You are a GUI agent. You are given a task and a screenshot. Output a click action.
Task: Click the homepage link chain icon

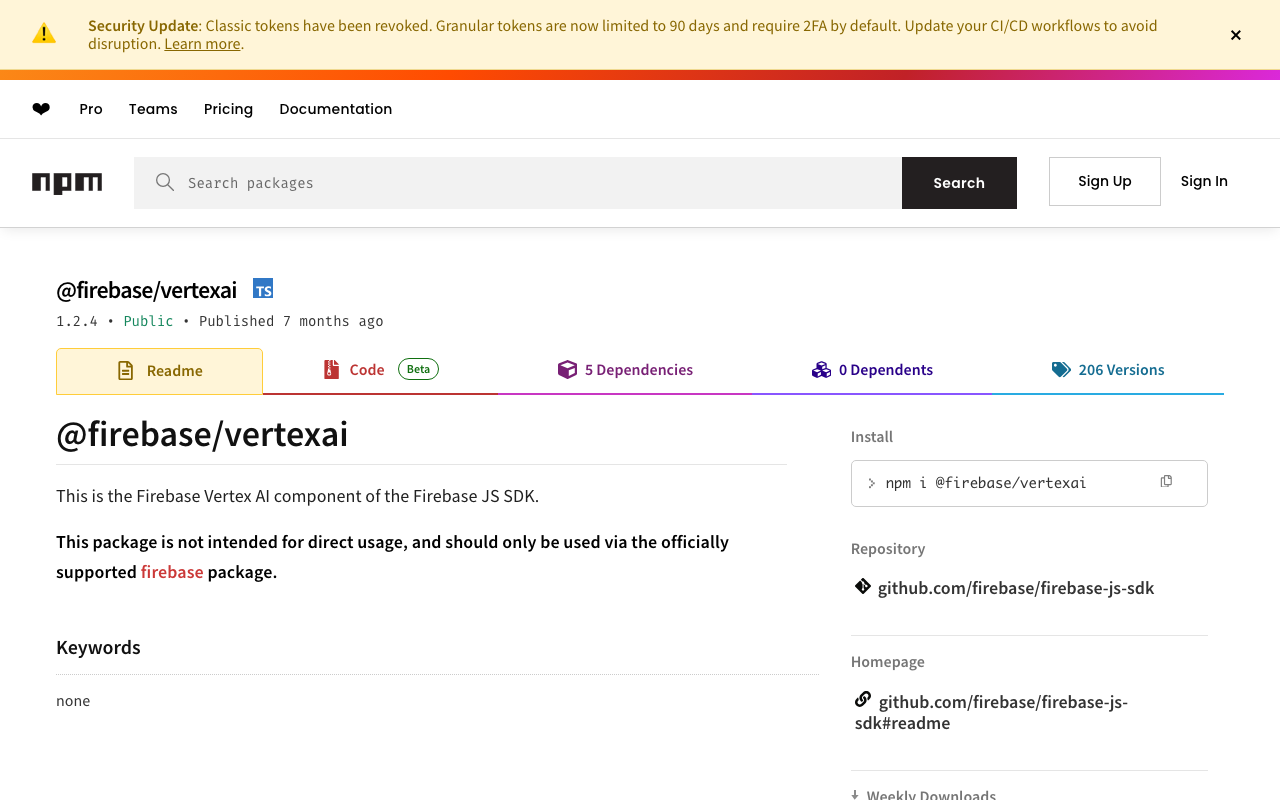click(863, 699)
